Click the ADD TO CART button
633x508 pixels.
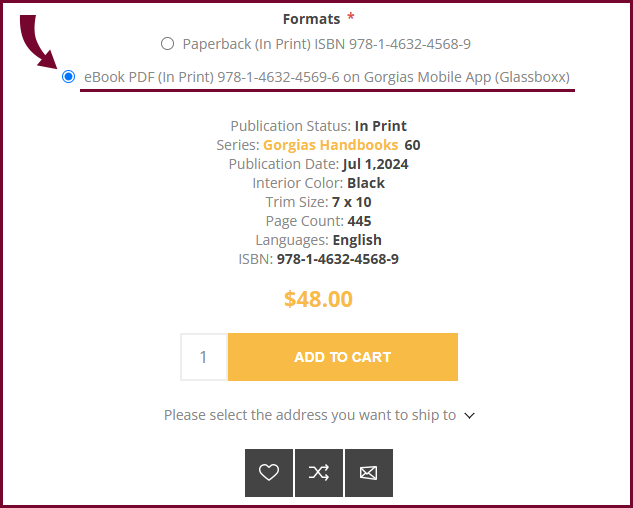coord(343,357)
